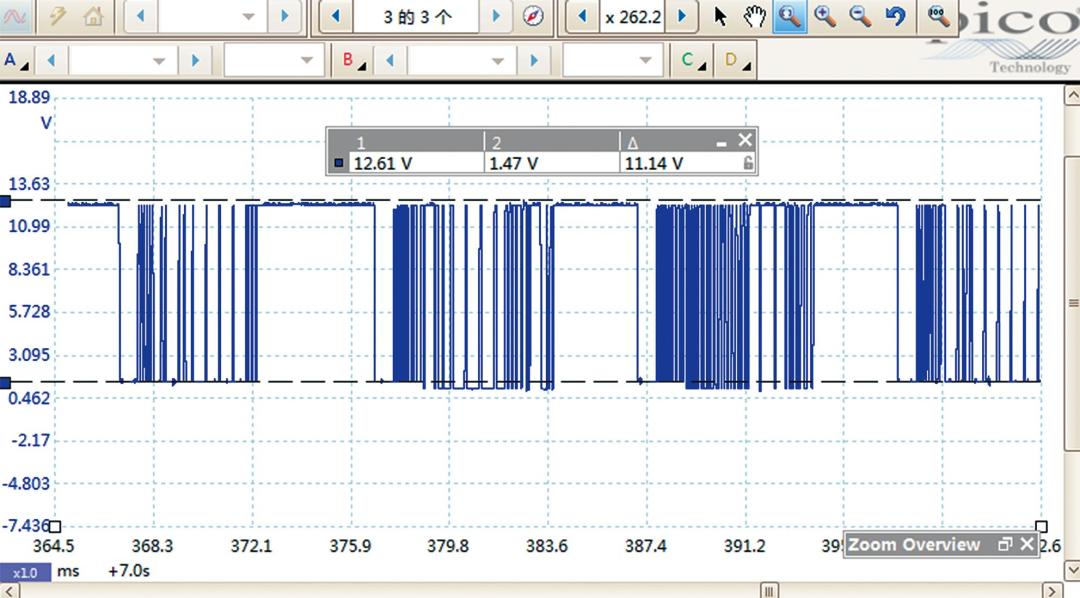Screen dimensions: 1080x598
Task: Open Channel A options button
Action: pos(14,61)
